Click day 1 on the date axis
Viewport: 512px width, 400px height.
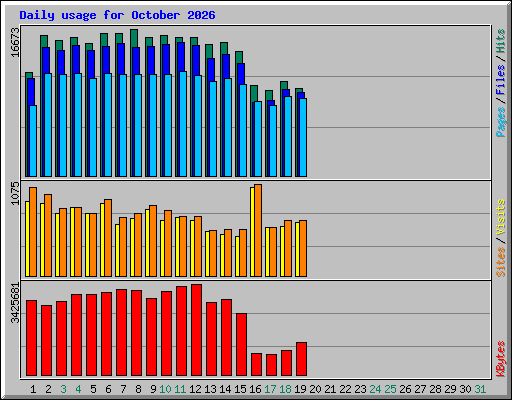click(33, 389)
